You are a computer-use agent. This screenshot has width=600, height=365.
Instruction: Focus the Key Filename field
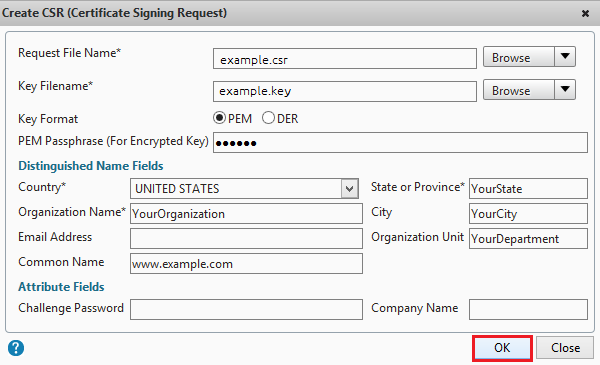(x=345, y=91)
